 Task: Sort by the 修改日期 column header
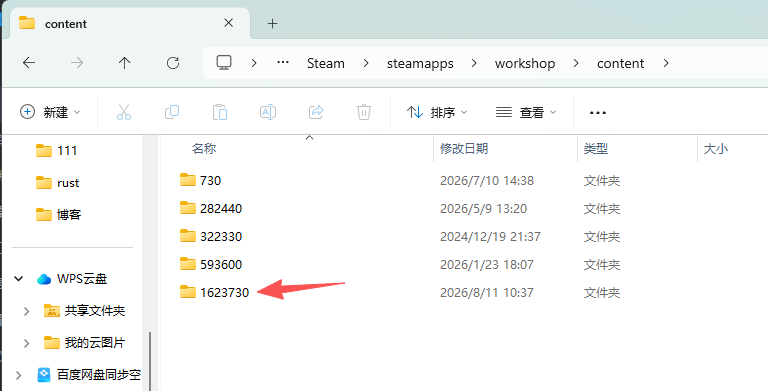pos(464,148)
